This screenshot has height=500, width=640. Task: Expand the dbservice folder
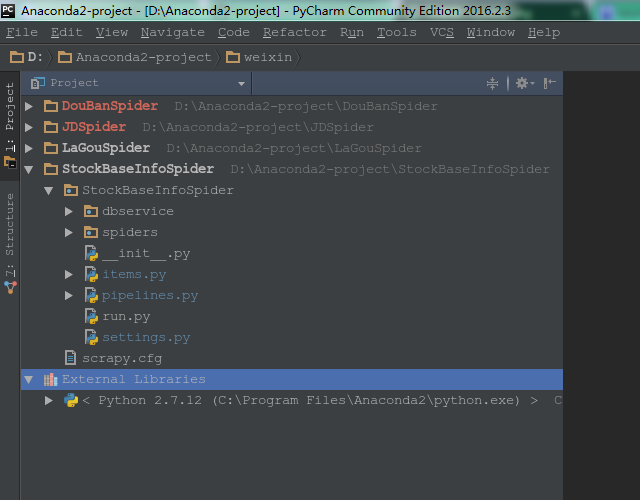pyautogui.click(x=69, y=211)
